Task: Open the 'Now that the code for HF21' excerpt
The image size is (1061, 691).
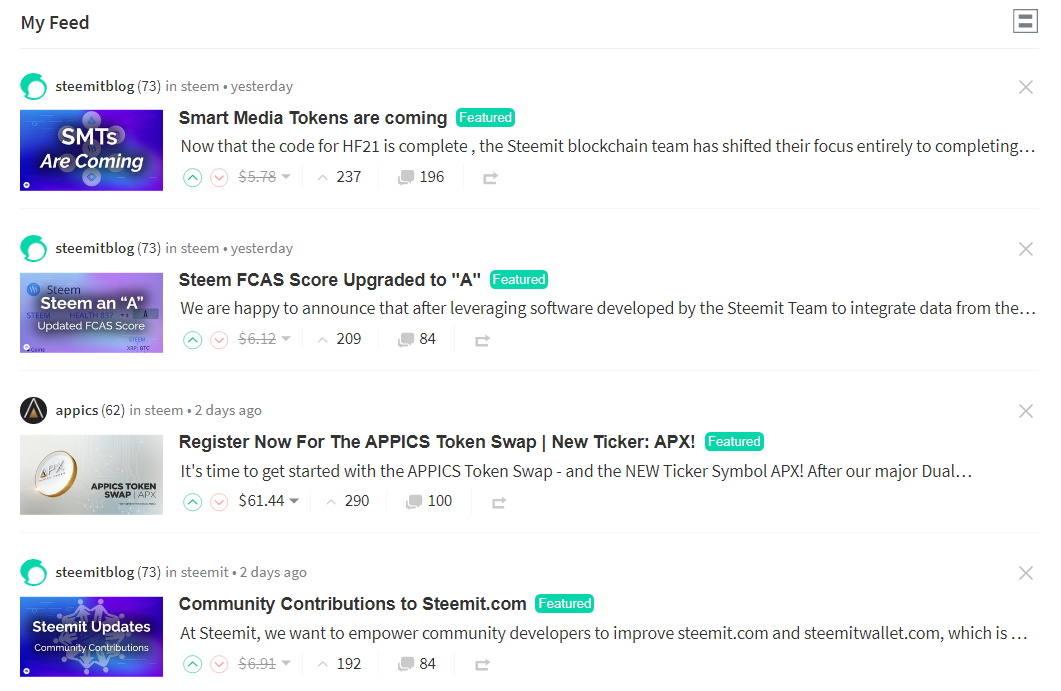Action: (608, 146)
